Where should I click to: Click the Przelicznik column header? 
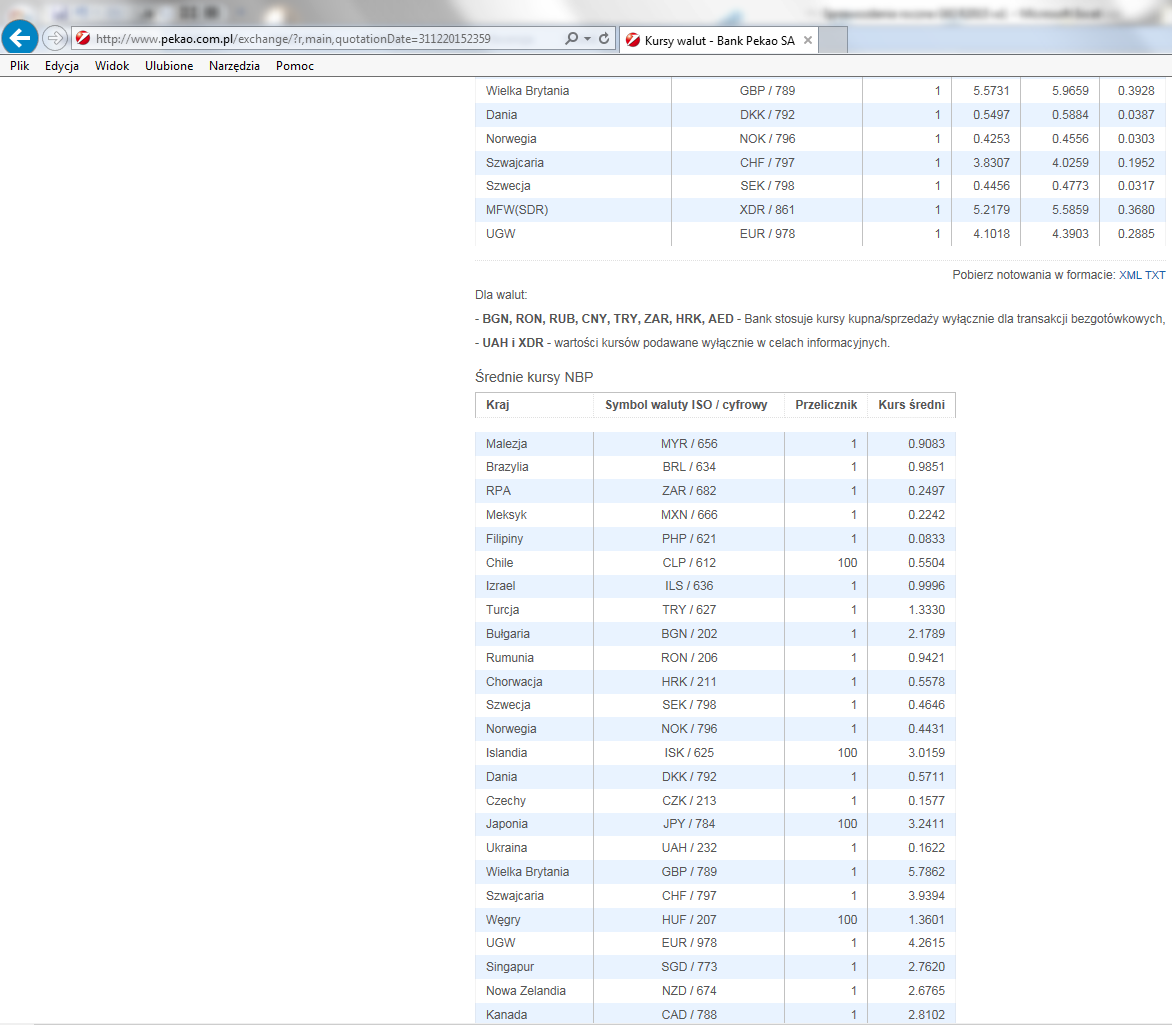pyautogui.click(x=826, y=404)
